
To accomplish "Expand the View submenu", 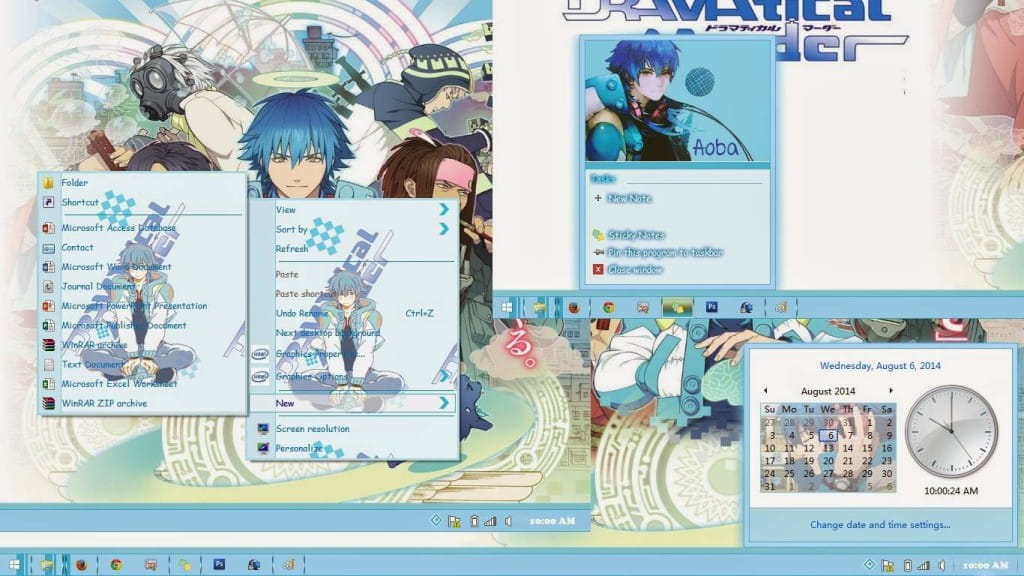I will pos(286,211).
